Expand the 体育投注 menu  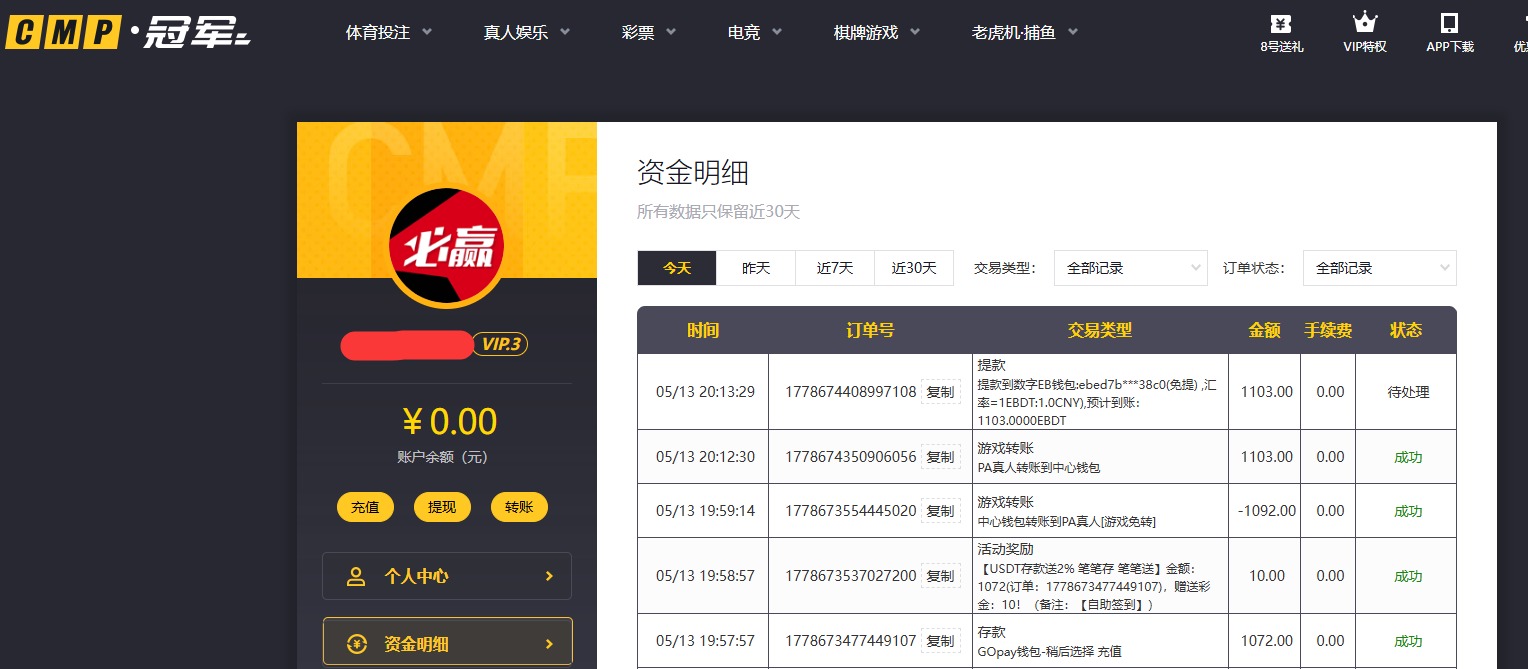coord(389,32)
